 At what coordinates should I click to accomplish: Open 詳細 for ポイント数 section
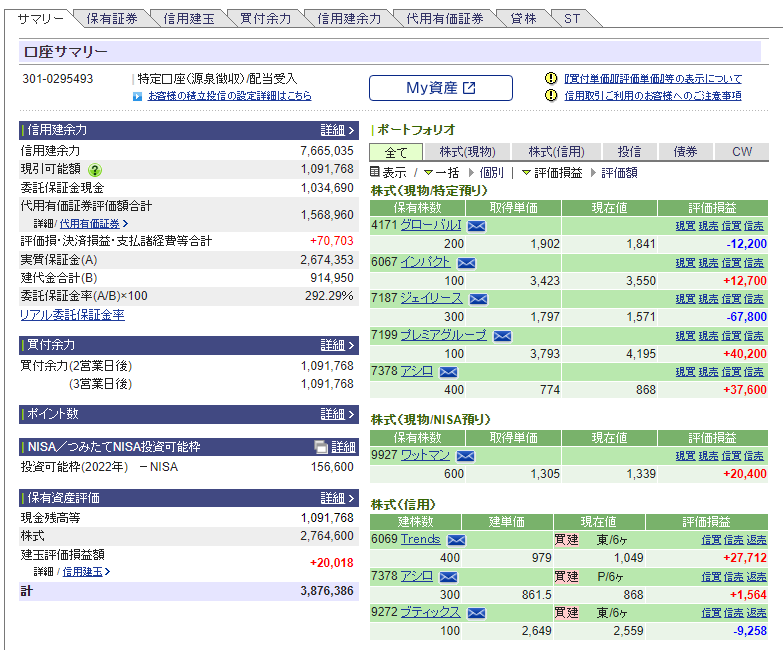pos(338,414)
